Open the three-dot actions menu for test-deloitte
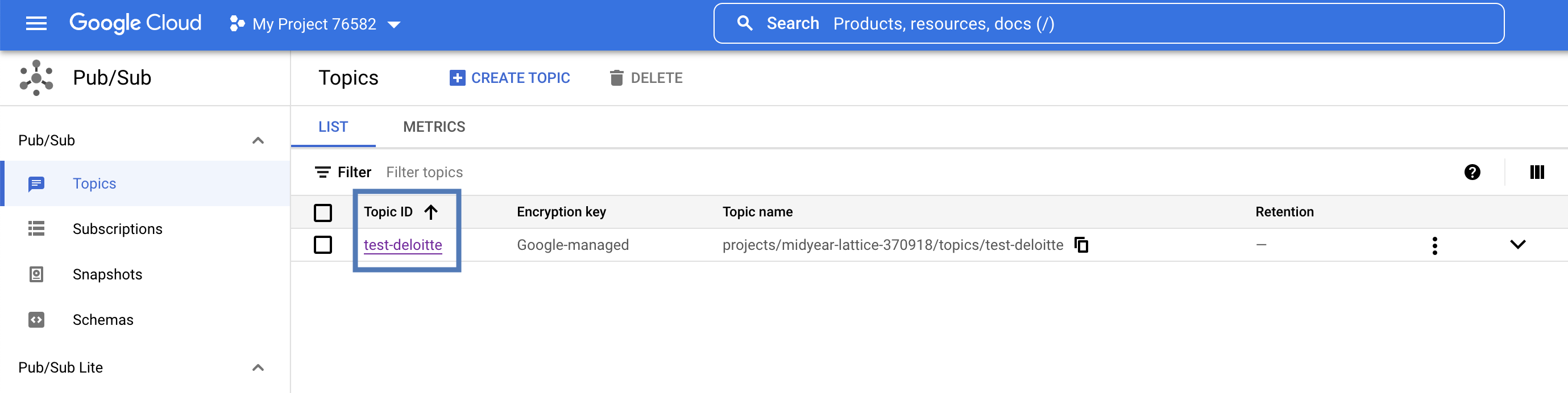Image resolution: width=1568 pixels, height=393 pixels. pos(1435,245)
